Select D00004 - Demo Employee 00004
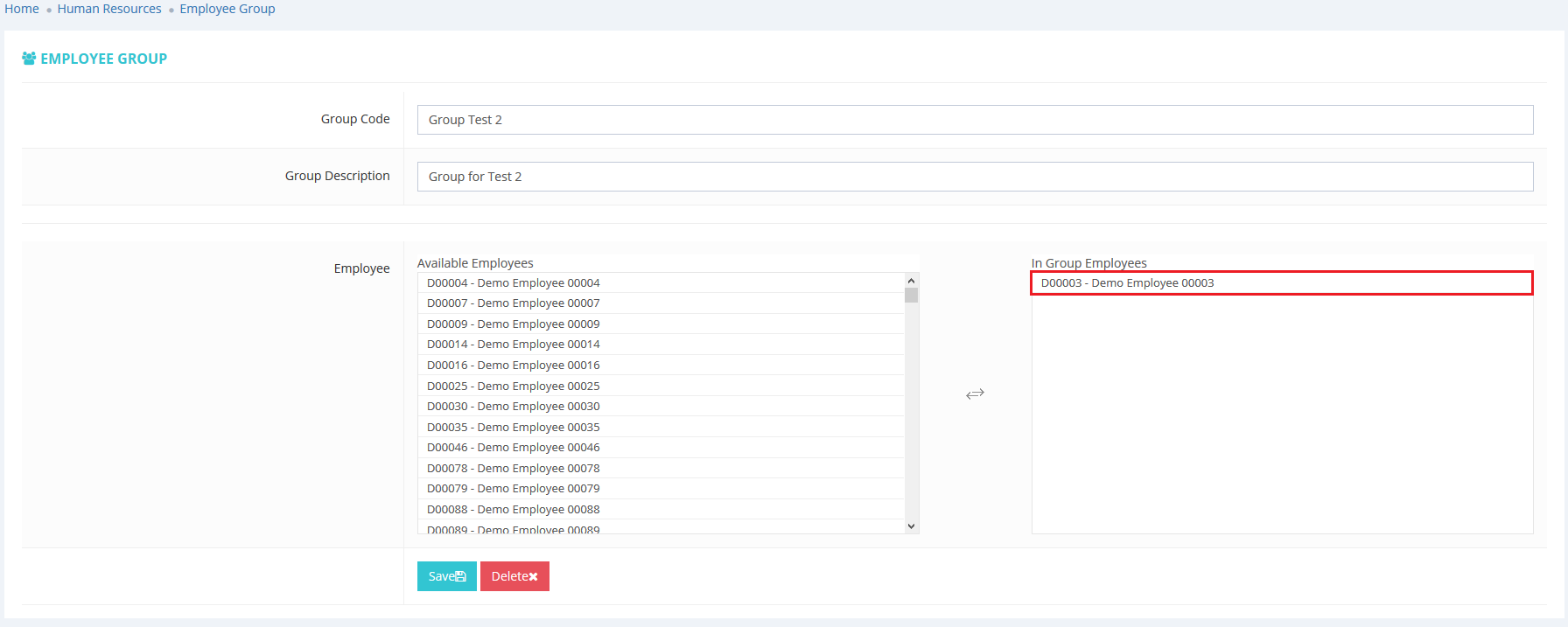This screenshot has height=627, width=1568. point(513,283)
